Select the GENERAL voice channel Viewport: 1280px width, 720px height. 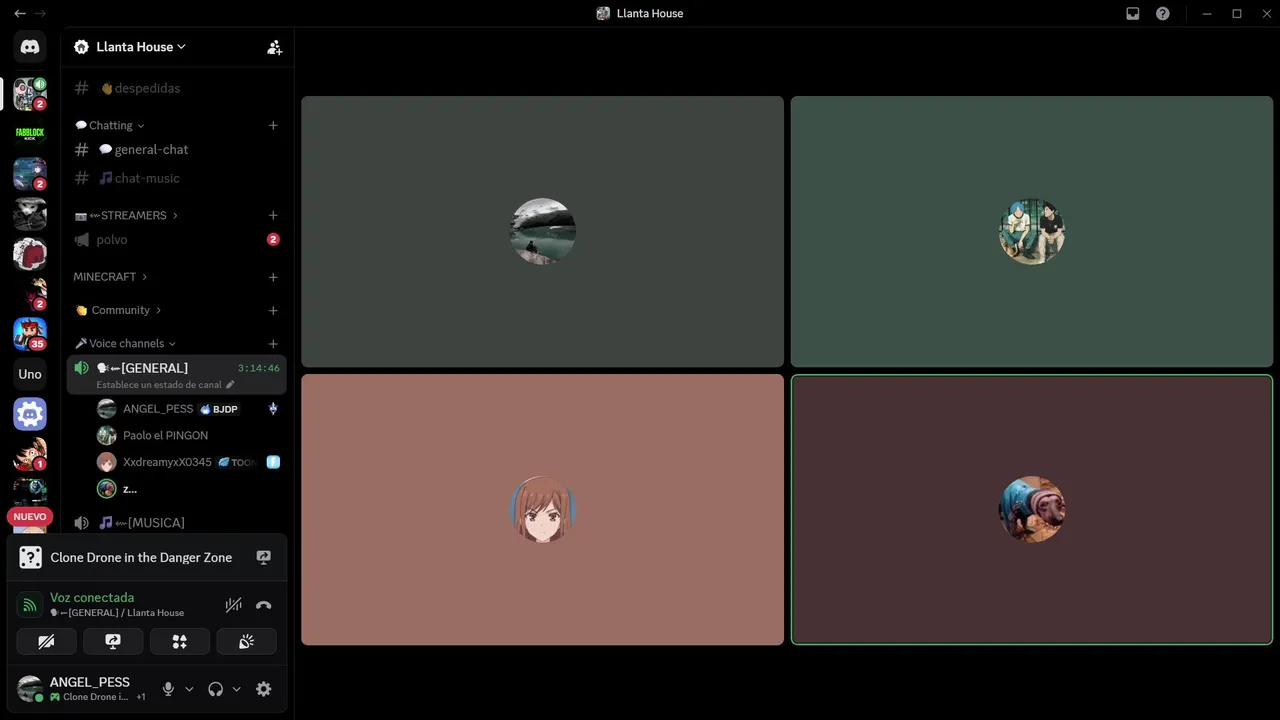tap(177, 375)
